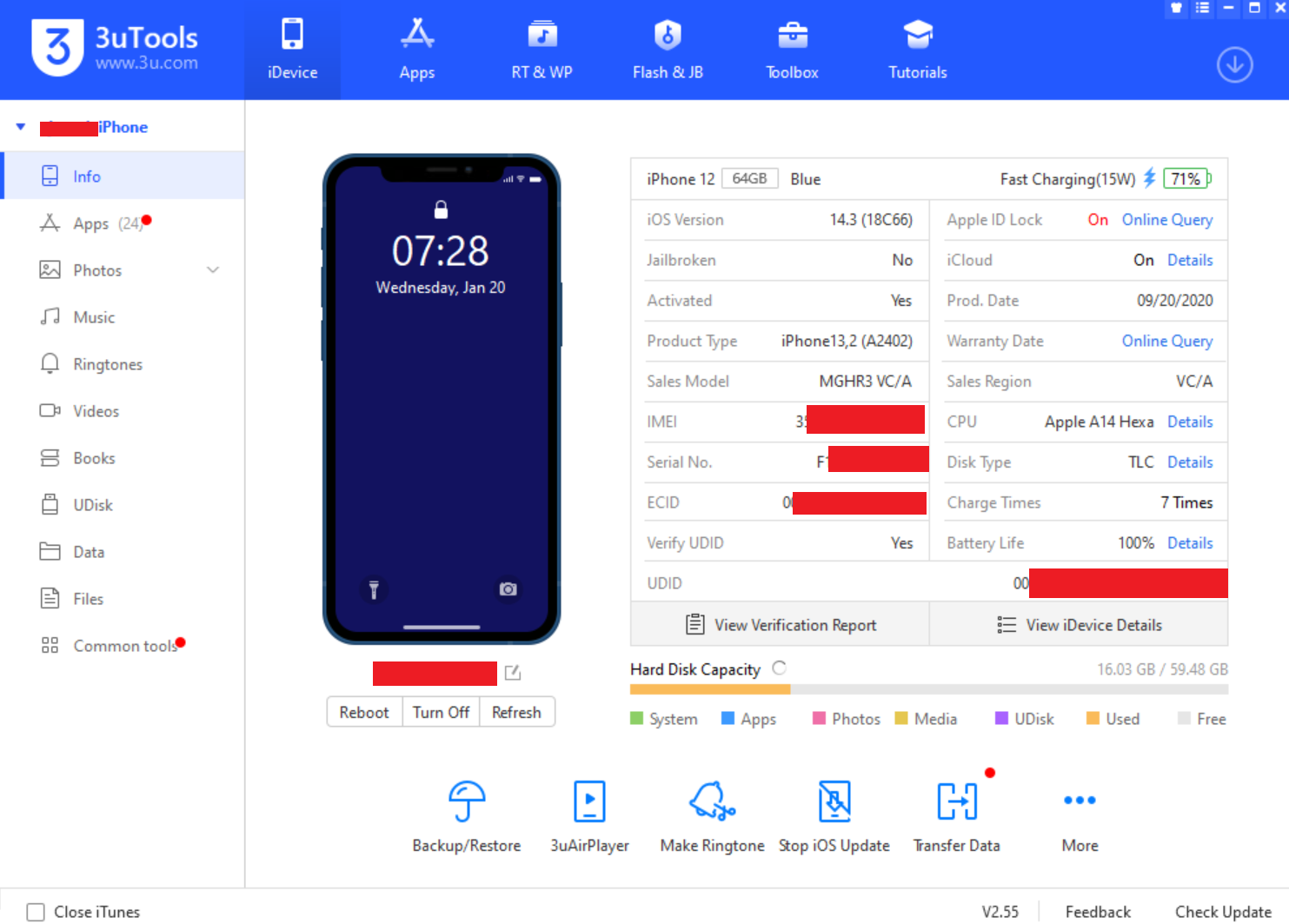The height and width of the screenshot is (924, 1289).
Task: Open Books in the sidebar
Action: [123, 458]
